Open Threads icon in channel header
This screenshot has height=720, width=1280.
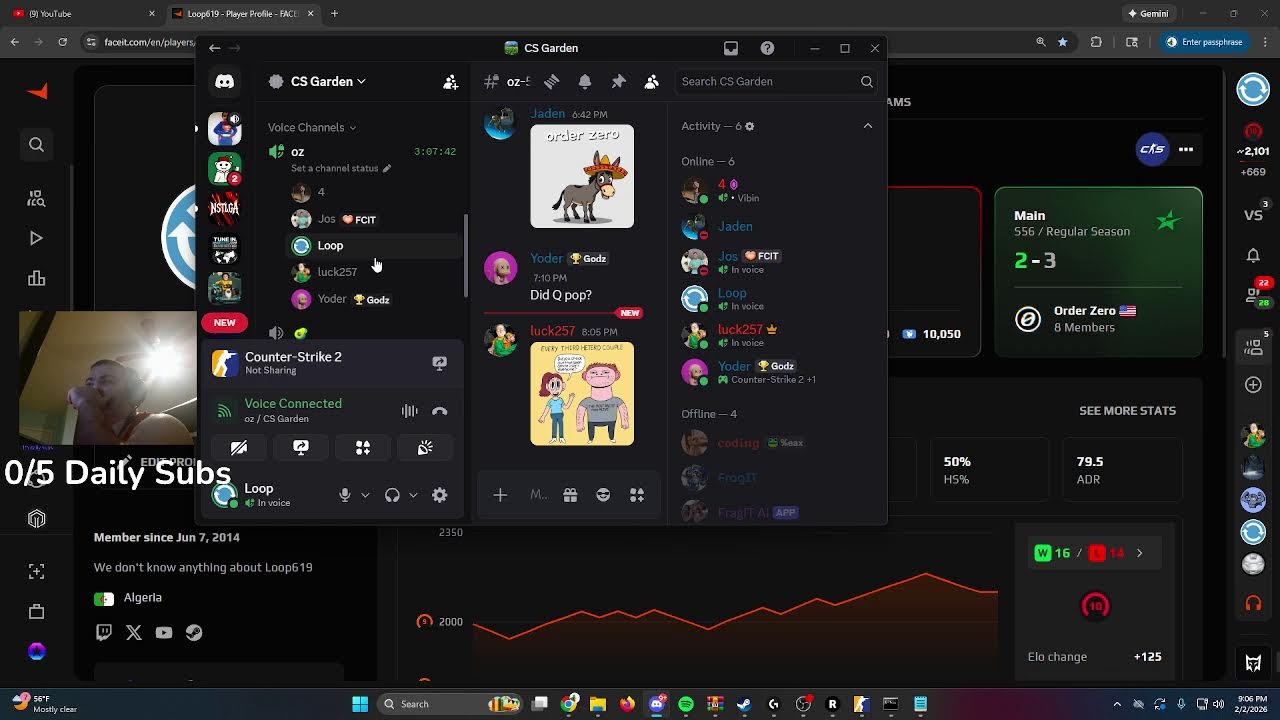pos(551,82)
